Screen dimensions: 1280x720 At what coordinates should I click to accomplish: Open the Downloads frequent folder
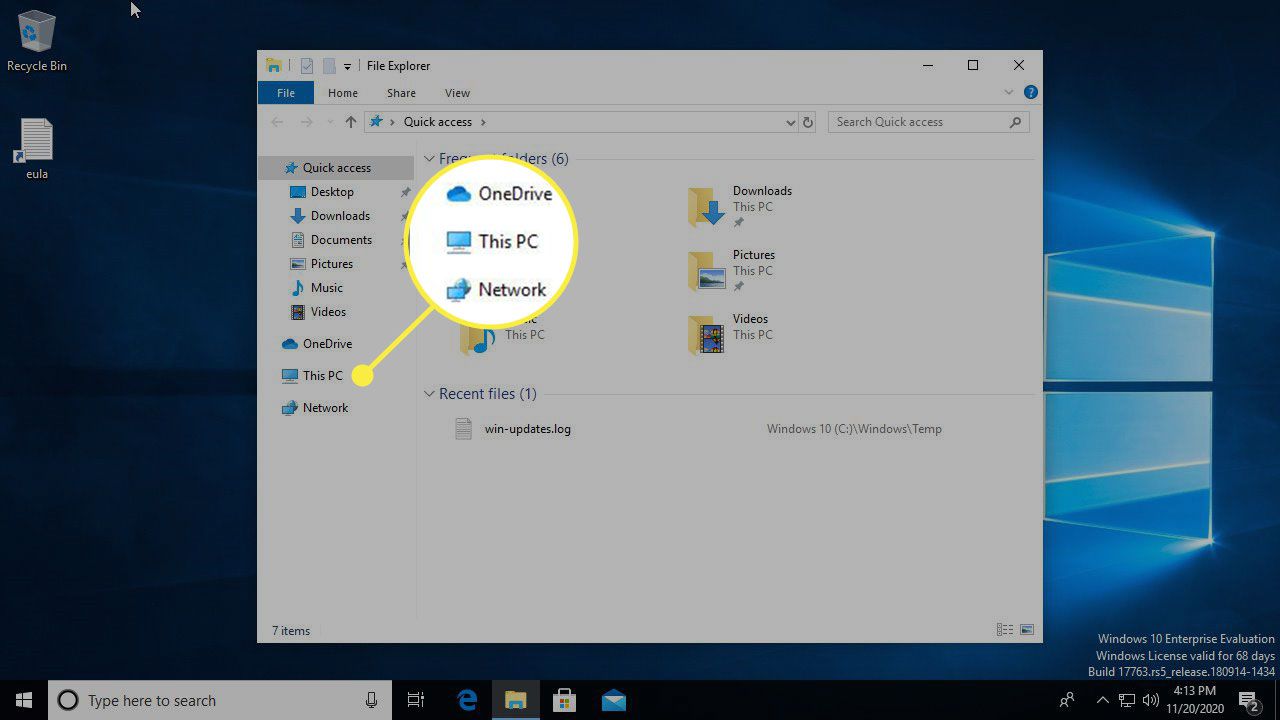click(740, 206)
